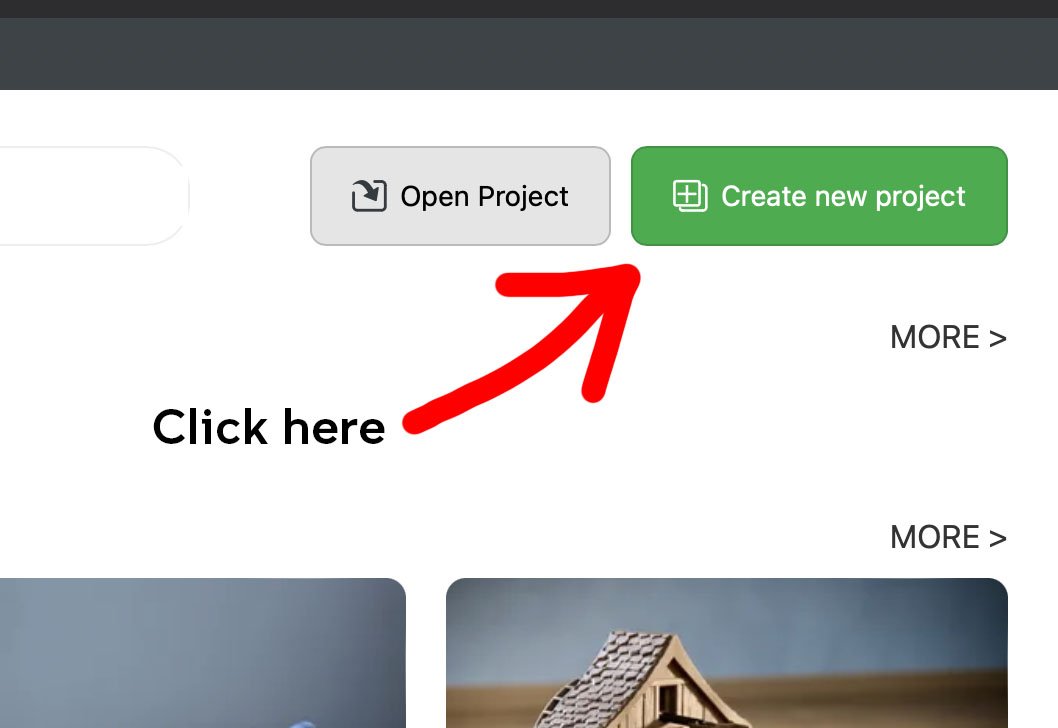Click the "Create new project" white text label

coord(843,196)
